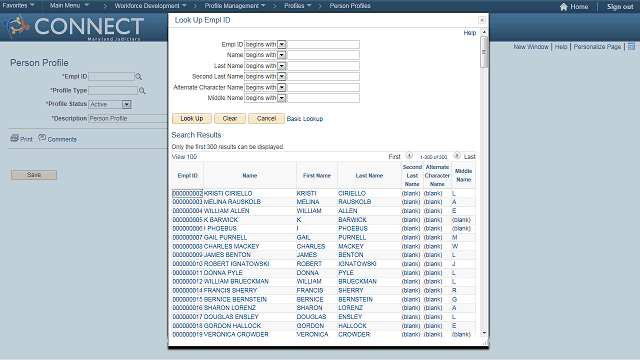Open Empl ID operator dropdown
This screenshot has width=640, height=360.
pyautogui.click(x=282, y=44)
